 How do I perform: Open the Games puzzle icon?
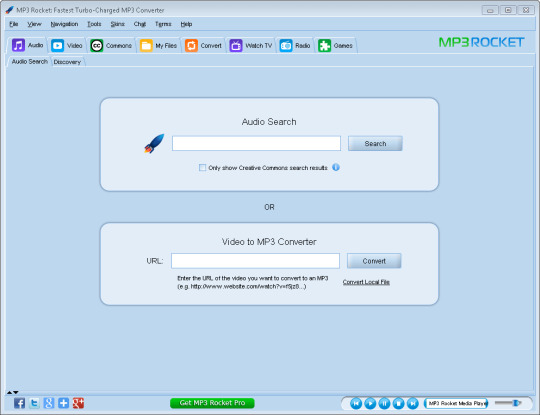(x=324, y=45)
